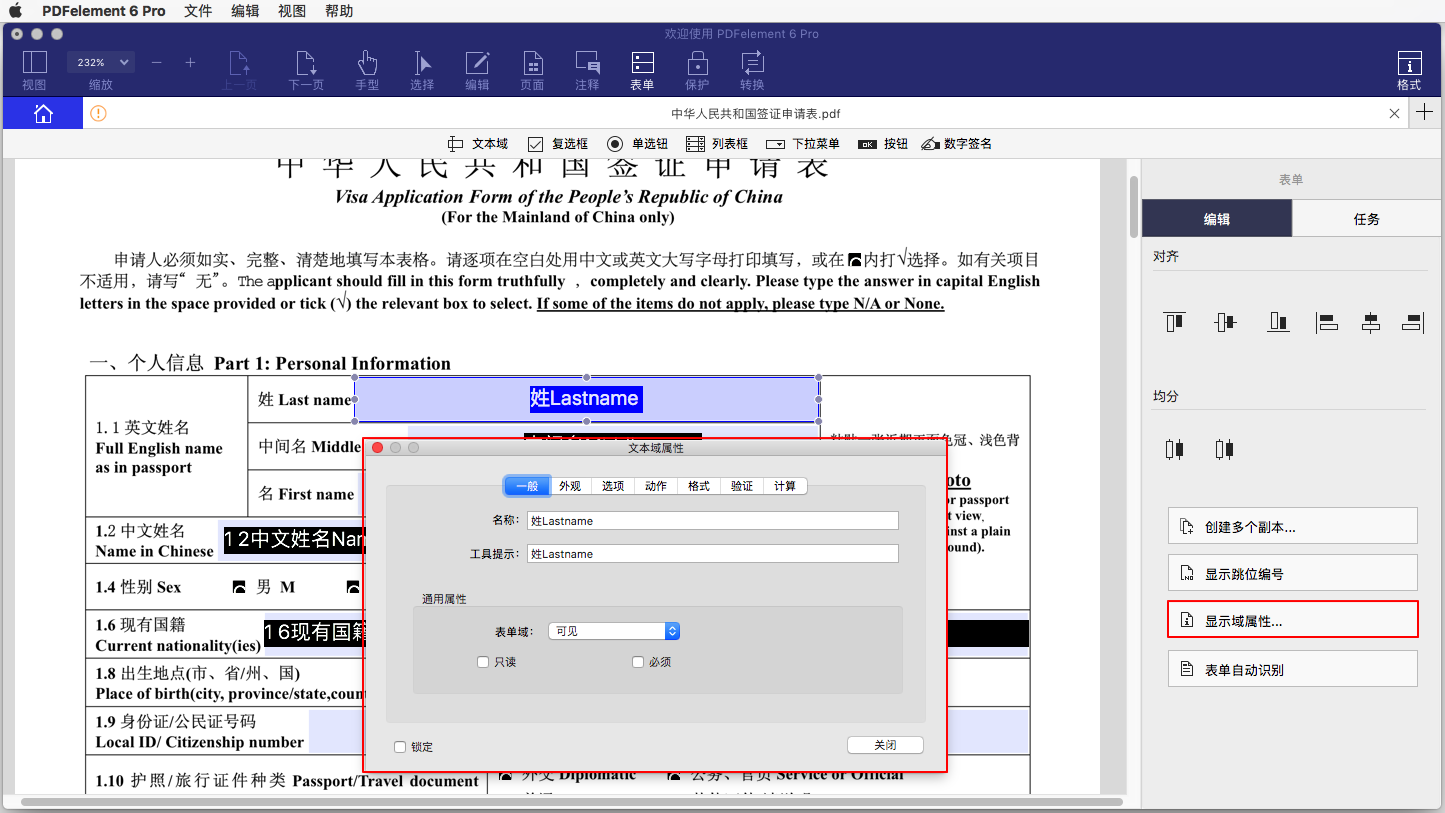Activate the 选择 (Select) tool

click(422, 70)
